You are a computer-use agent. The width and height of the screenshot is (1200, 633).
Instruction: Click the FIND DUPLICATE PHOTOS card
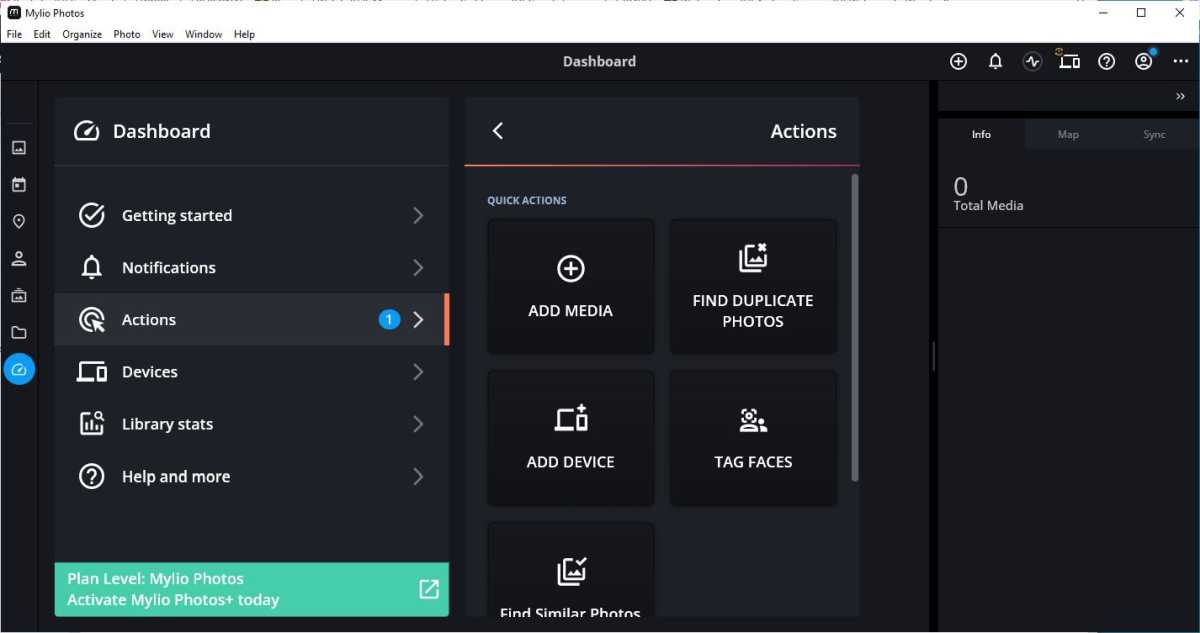753,286
